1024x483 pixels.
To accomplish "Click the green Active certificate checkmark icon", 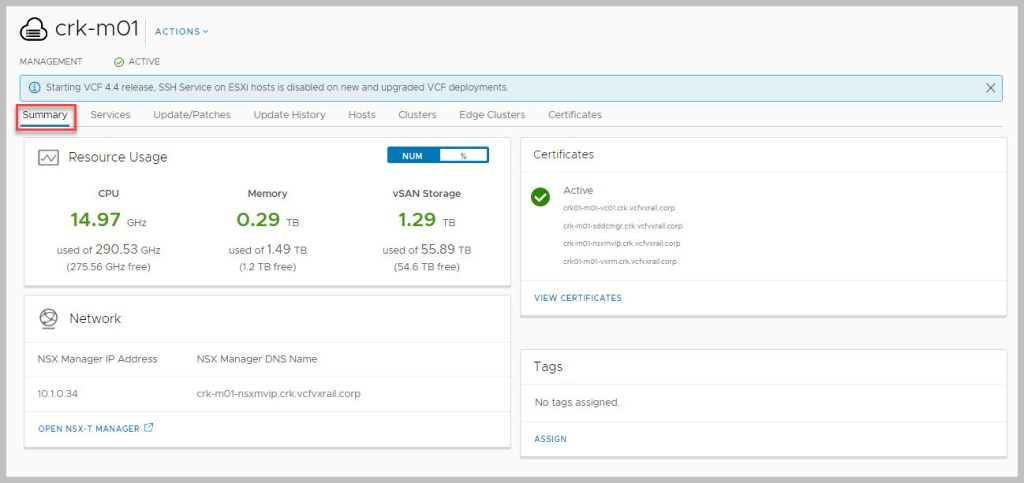I will pos(540,197).
